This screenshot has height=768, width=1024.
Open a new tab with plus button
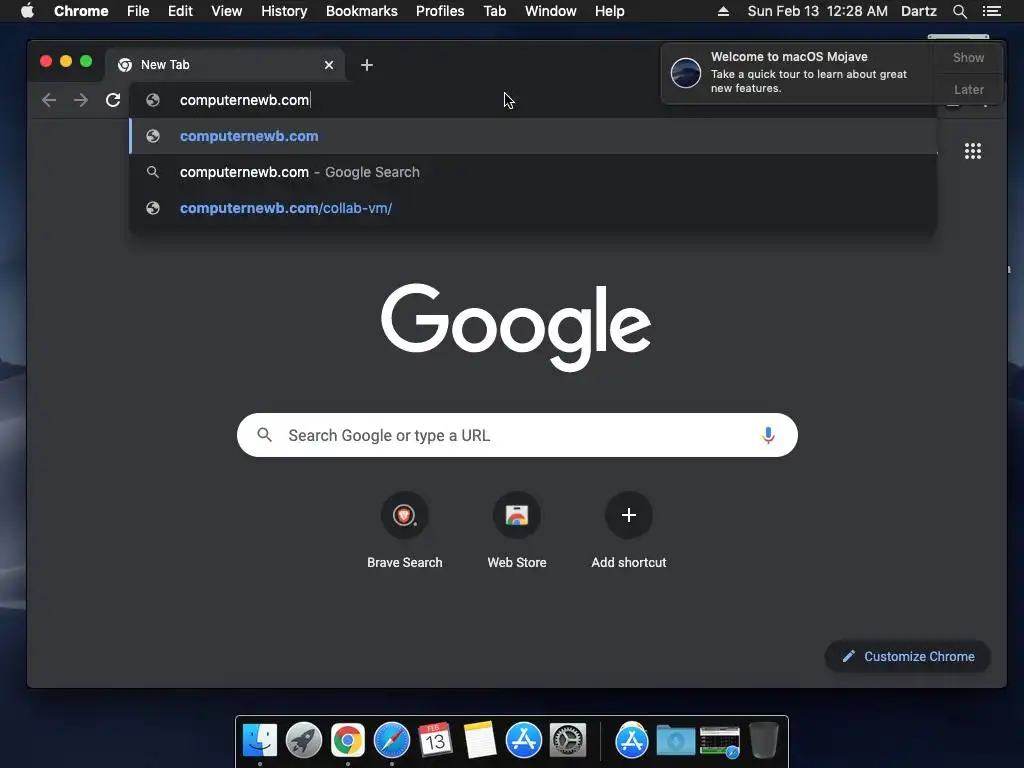pyautogui.click(x=367, y=65)
